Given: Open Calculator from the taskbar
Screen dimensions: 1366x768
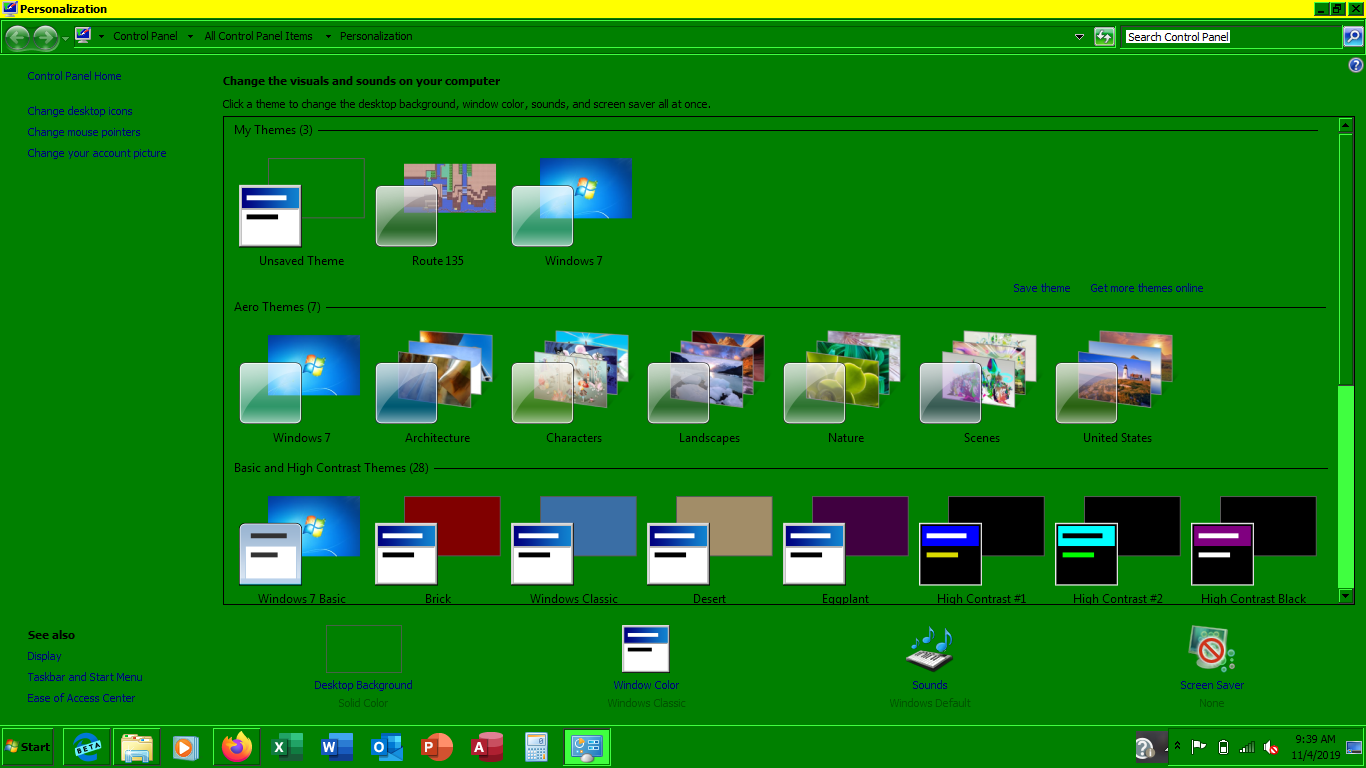Looking at the screenshot, I should [x=537, y=747].
